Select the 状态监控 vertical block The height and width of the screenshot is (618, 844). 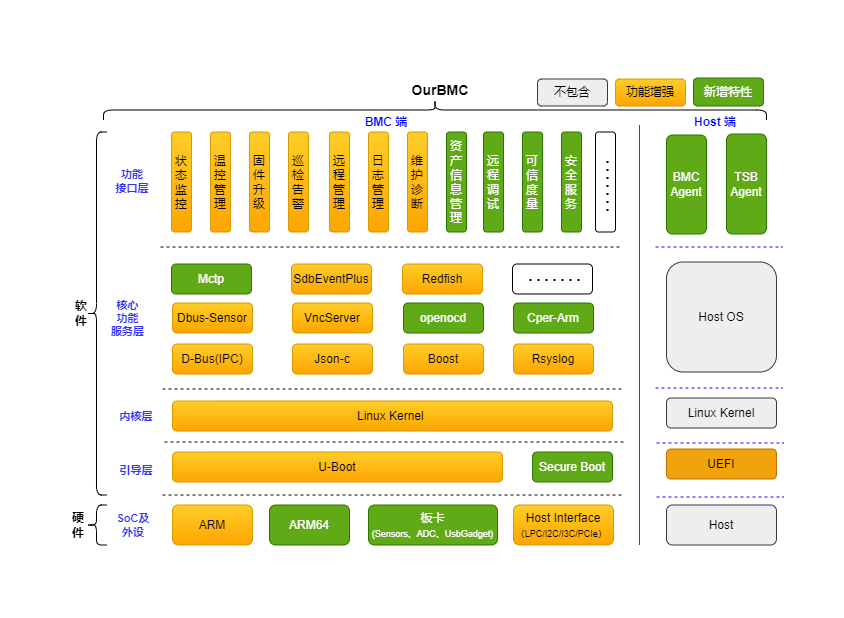[181, 182]
